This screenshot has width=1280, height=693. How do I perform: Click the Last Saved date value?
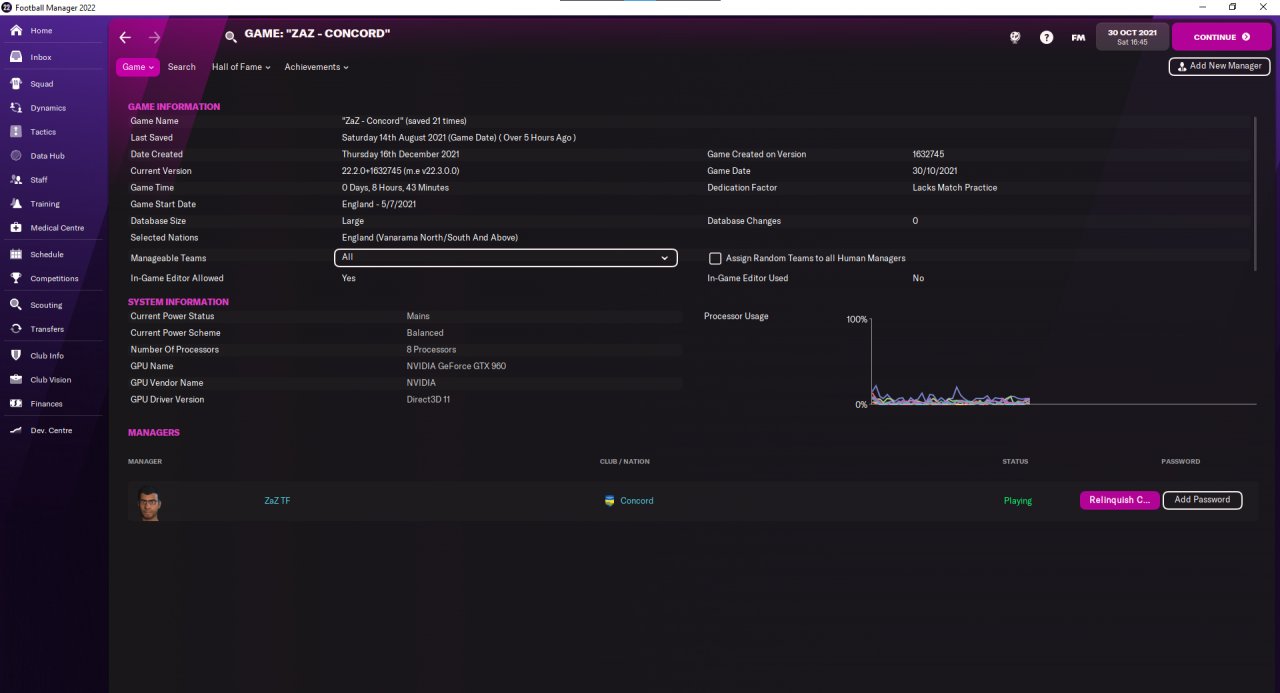coord(458,137)
